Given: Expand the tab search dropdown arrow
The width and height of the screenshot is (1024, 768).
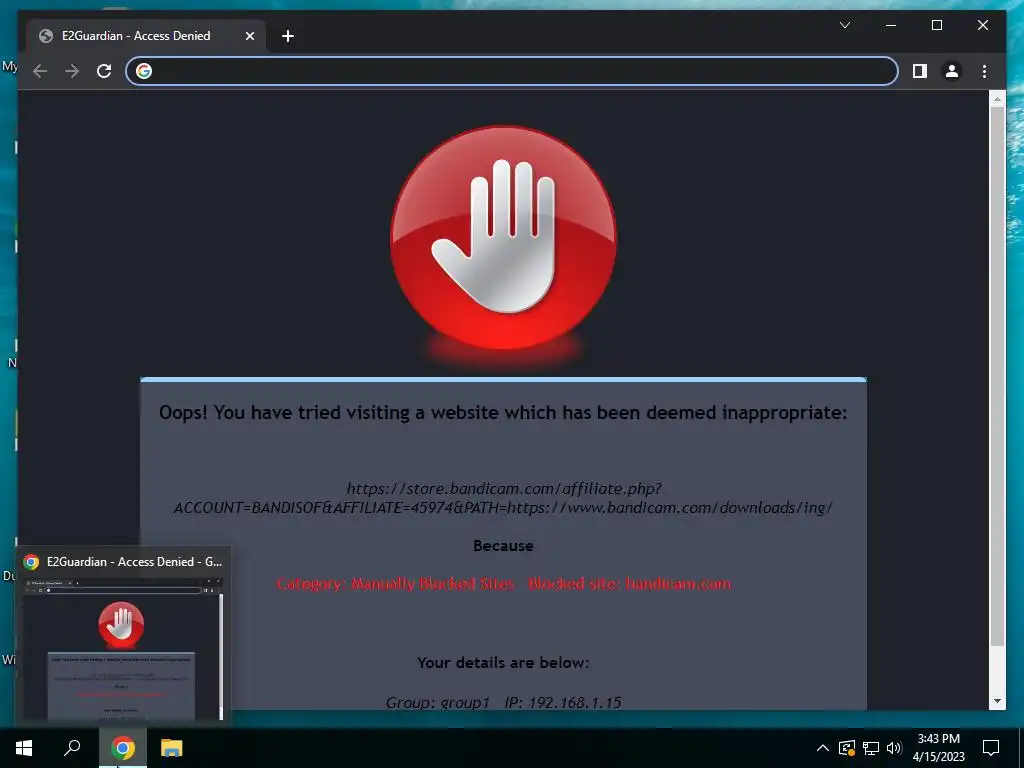Looking at the screenshot, I should tap(845, 25).
